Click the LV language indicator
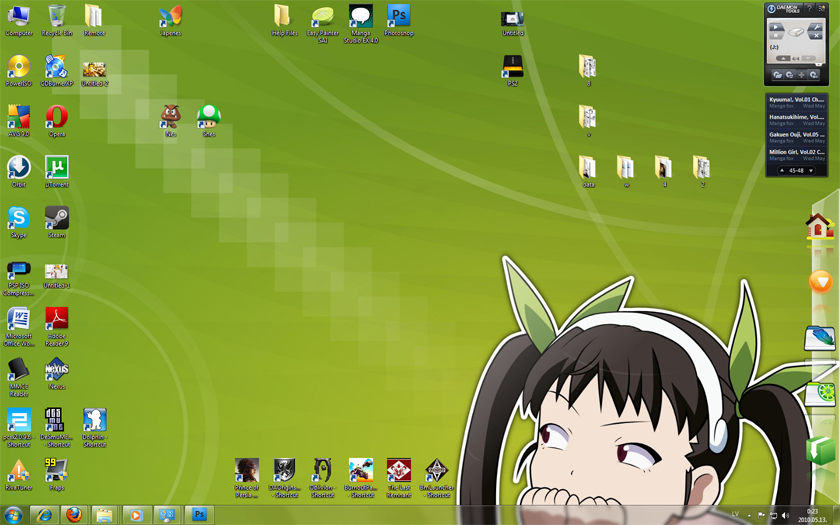 (x=735, y=514)
